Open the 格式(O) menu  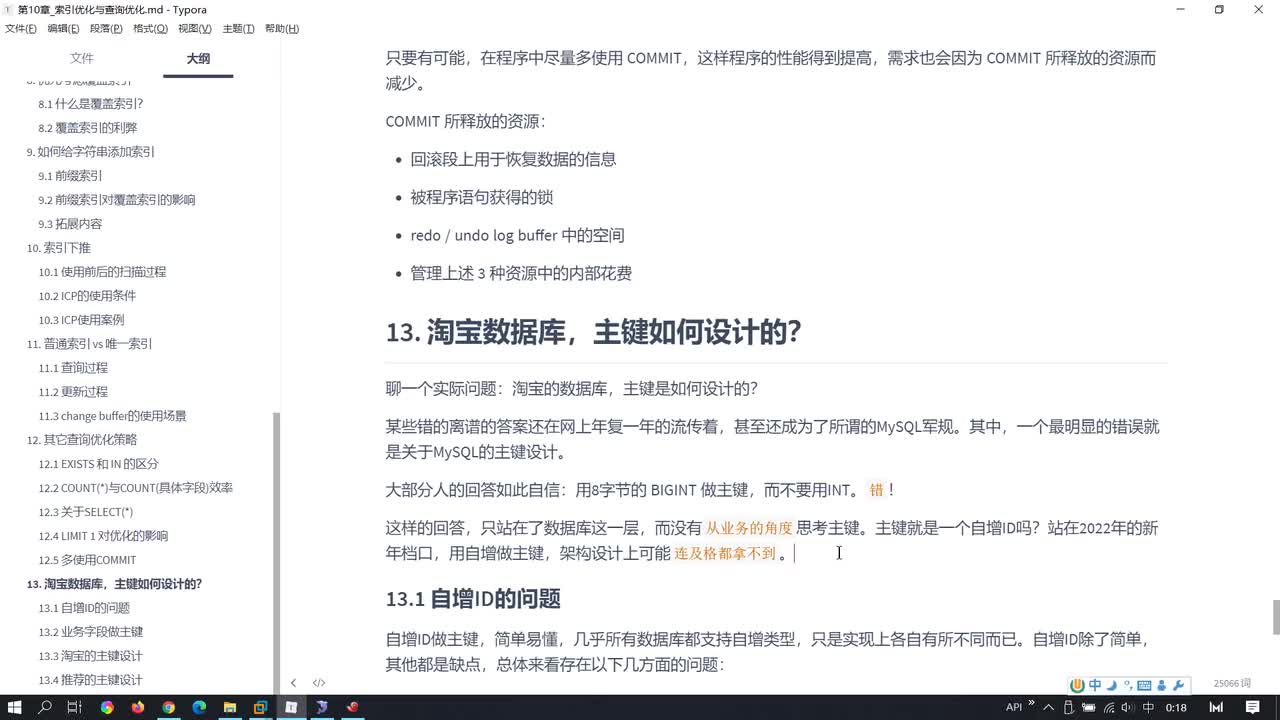point(151,29)
